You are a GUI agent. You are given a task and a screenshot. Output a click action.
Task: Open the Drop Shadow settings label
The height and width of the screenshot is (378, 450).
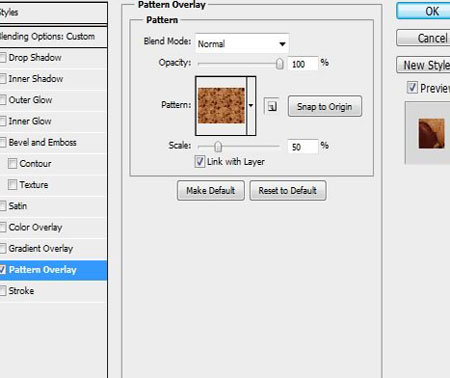[x=35, y=58]
